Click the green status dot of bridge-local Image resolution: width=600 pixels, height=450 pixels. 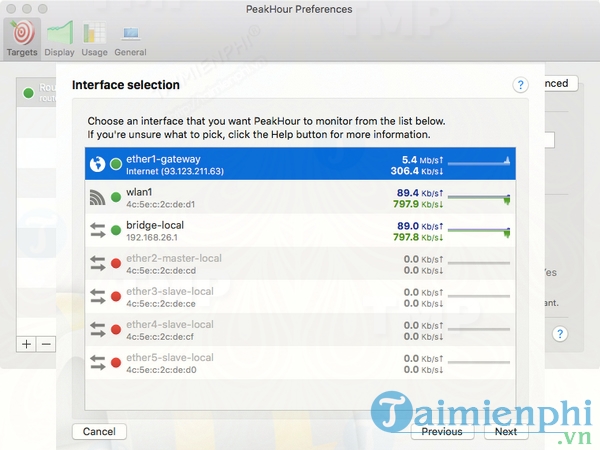tap(116, 230)
